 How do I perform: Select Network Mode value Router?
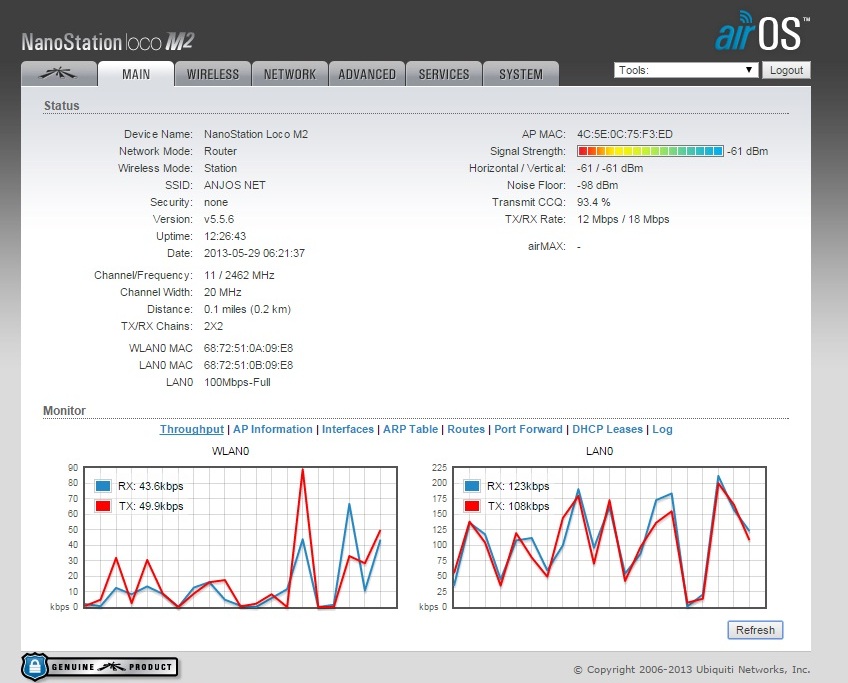click(x=220, y=151)
